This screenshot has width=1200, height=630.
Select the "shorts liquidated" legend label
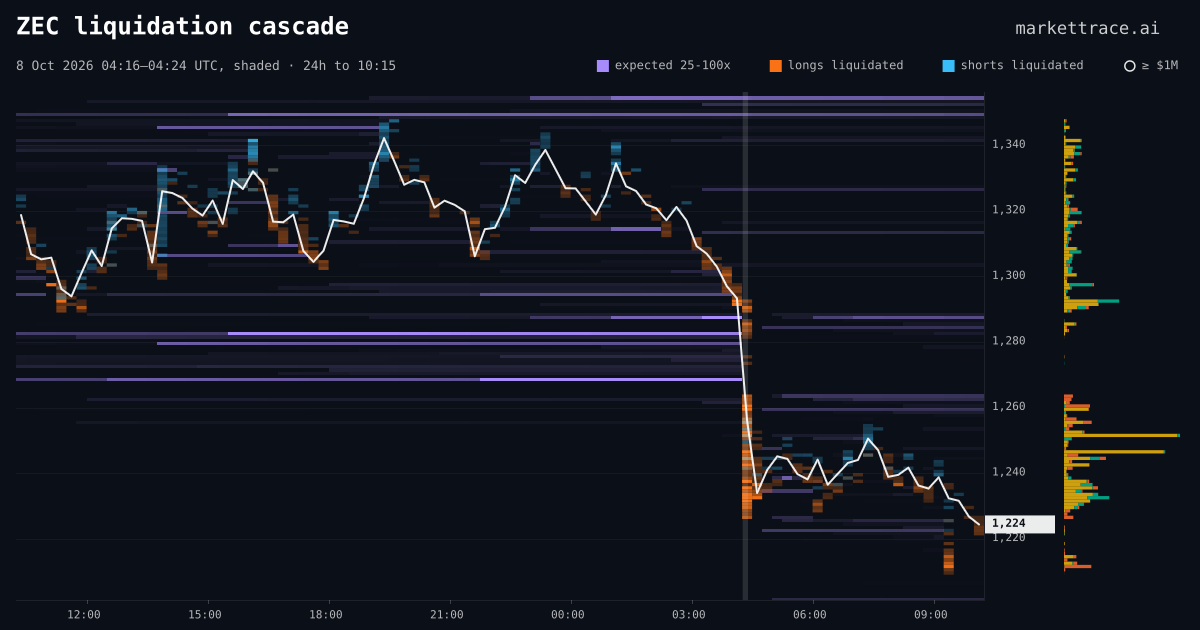click(1021, 66)
